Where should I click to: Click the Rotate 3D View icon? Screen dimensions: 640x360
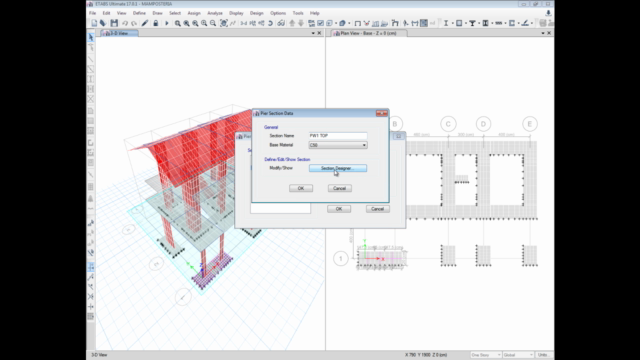[271, 23]
